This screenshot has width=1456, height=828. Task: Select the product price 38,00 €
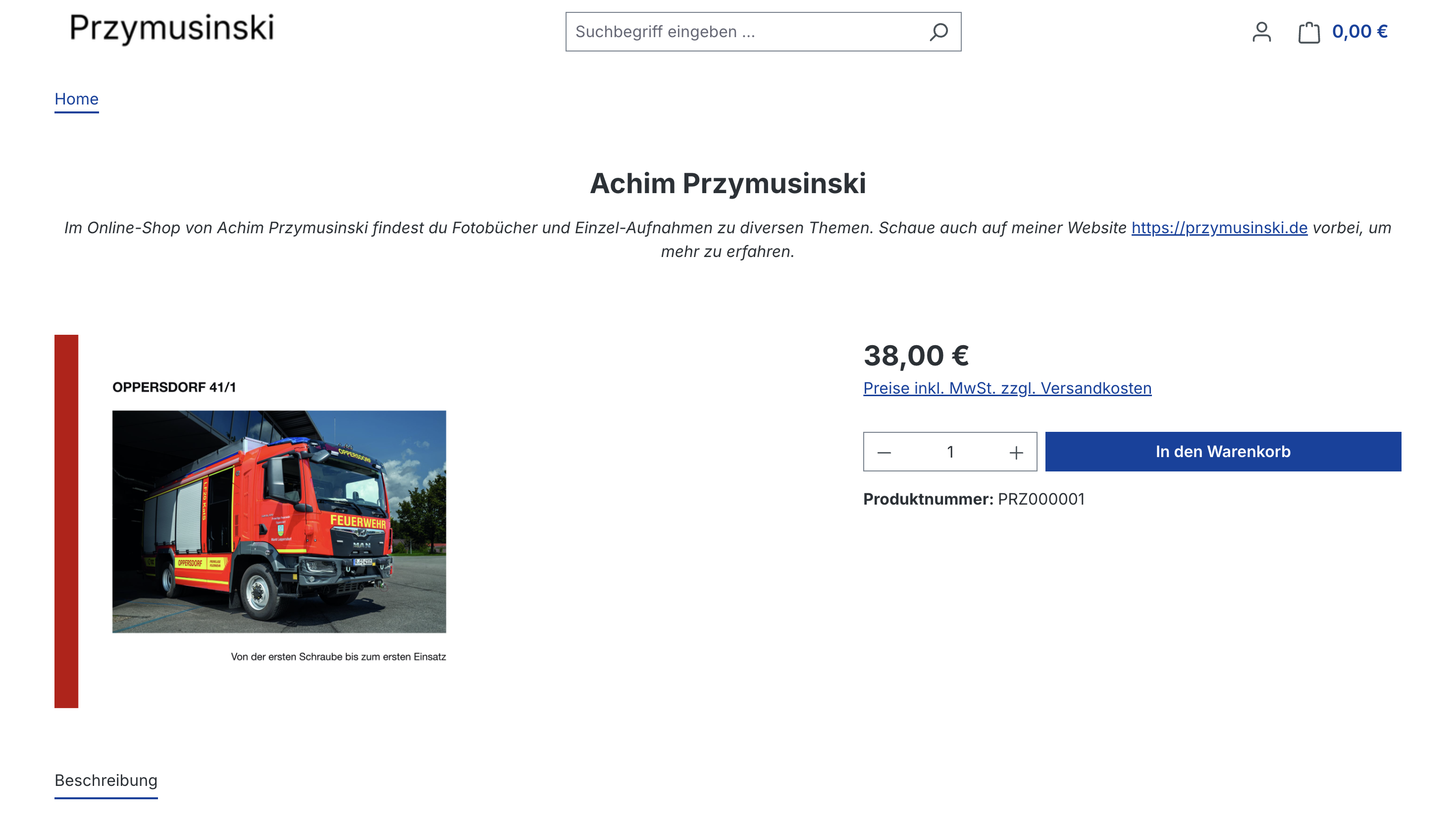(x=915, y=356)
